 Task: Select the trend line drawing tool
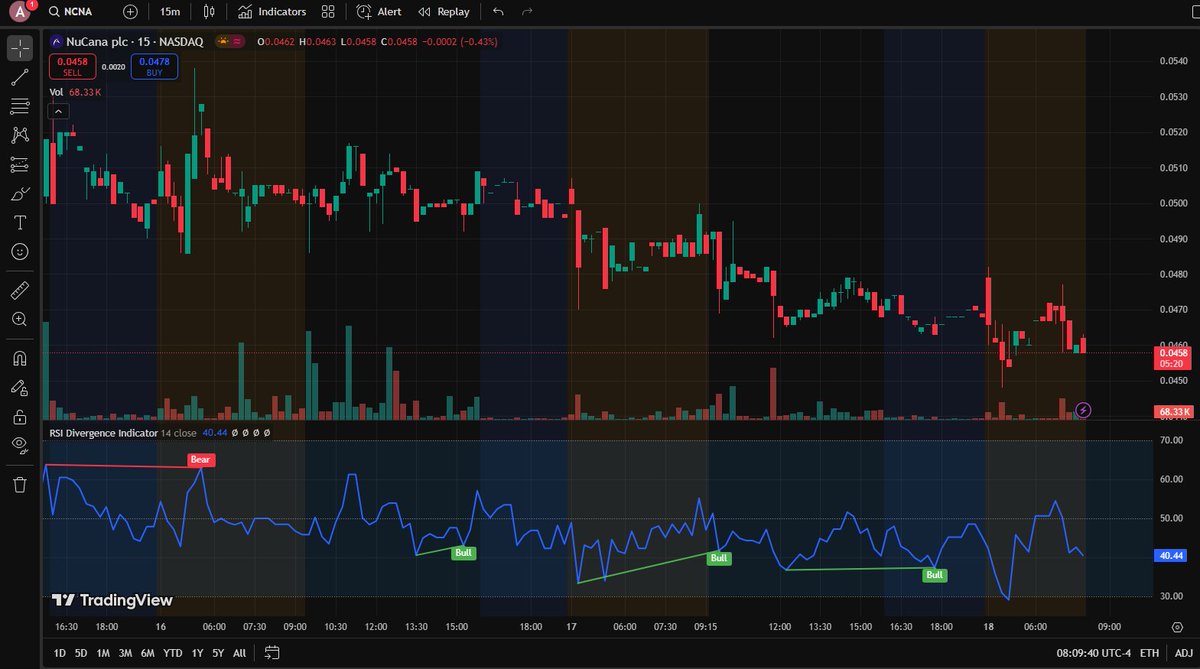[20, 76]
